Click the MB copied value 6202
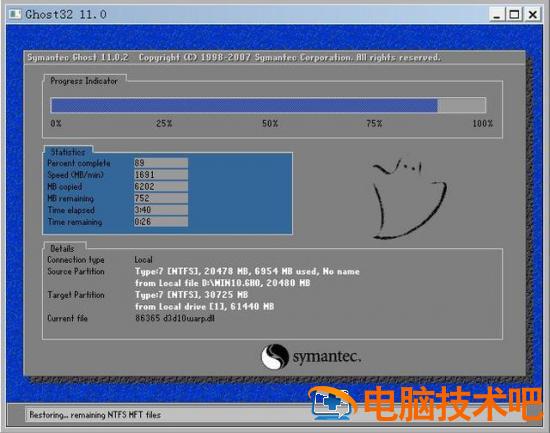The height and width of the screenshot is (433, 550). pos(161,186)
